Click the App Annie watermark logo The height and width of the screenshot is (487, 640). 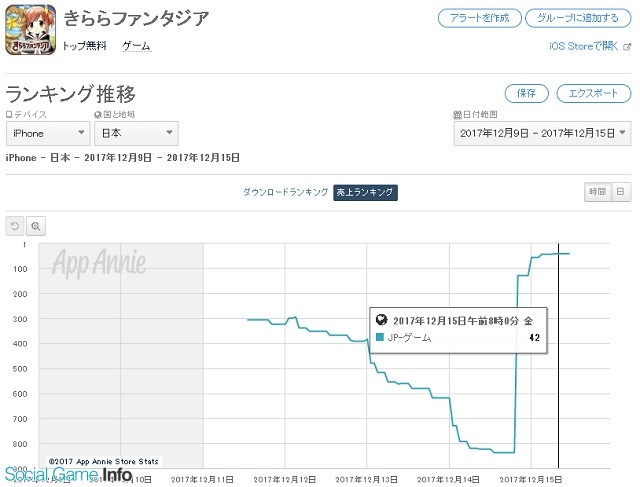99,262
